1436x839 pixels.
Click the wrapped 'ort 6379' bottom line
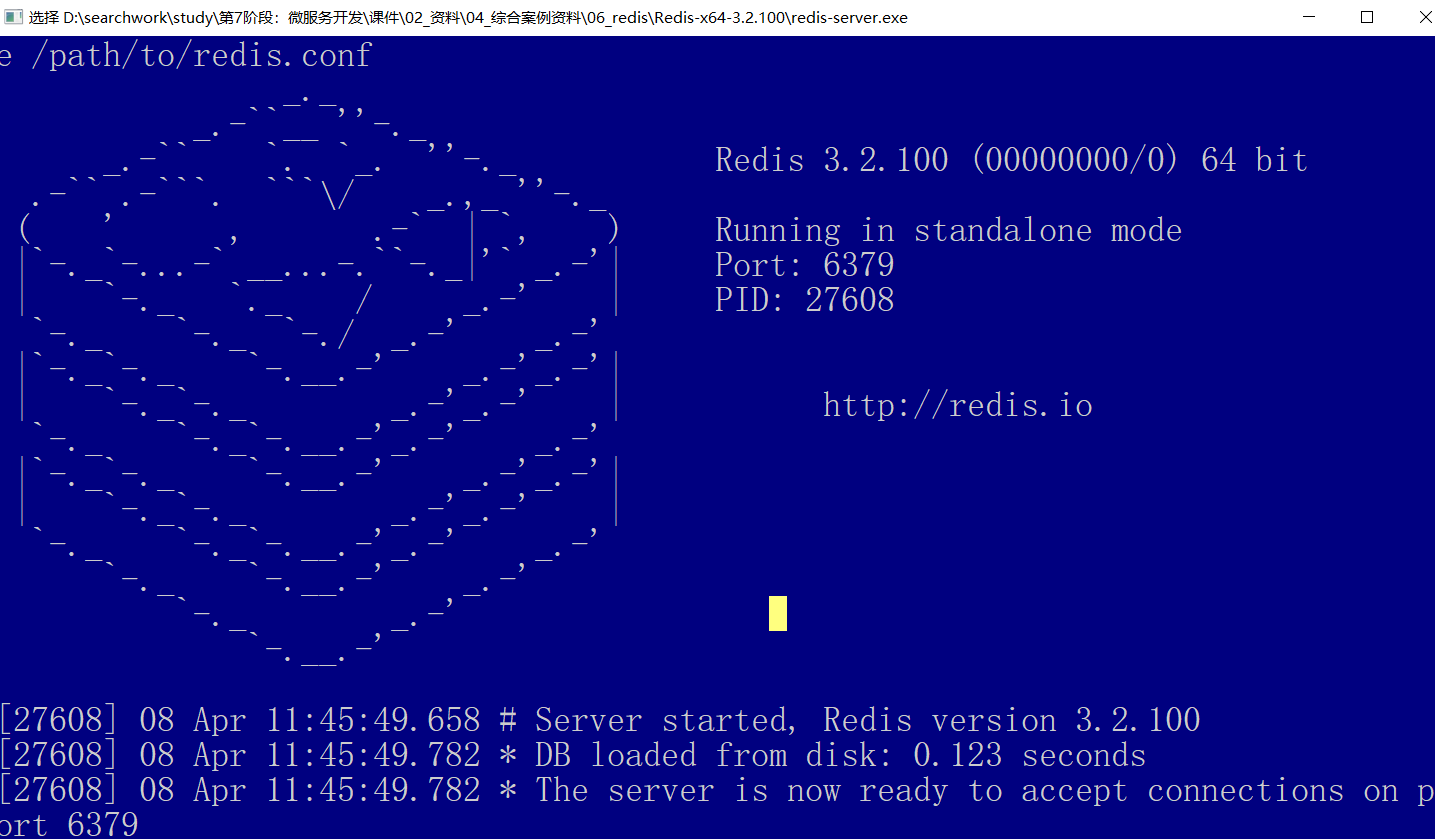69,825
